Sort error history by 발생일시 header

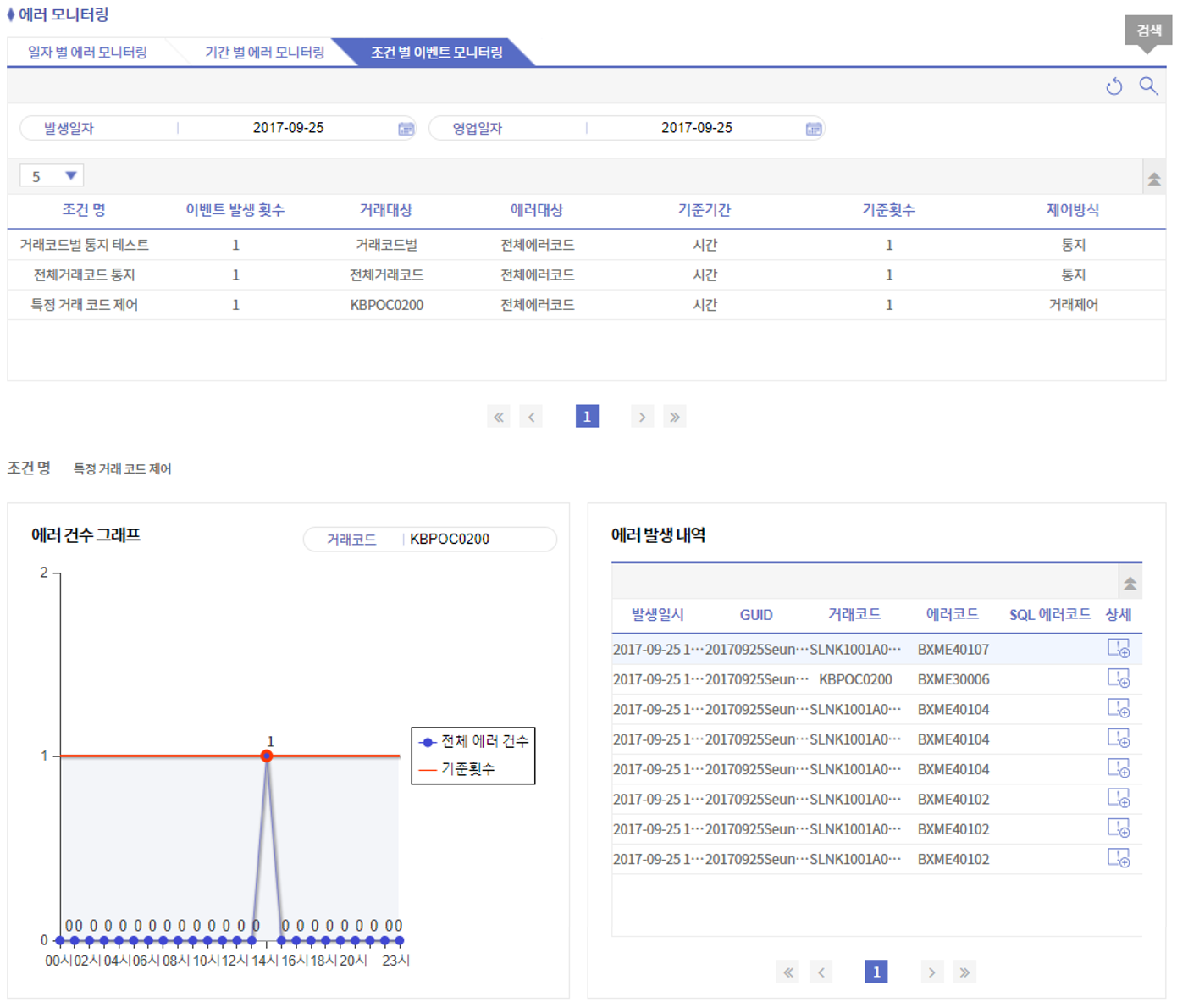(x=658, y=615)
